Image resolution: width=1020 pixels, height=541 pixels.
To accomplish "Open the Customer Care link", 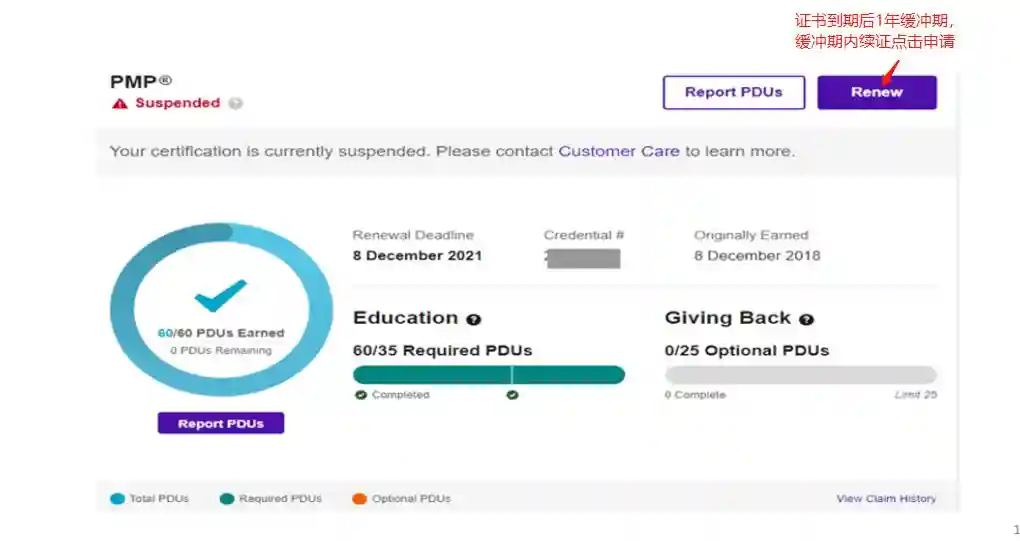I will point(618,151).
